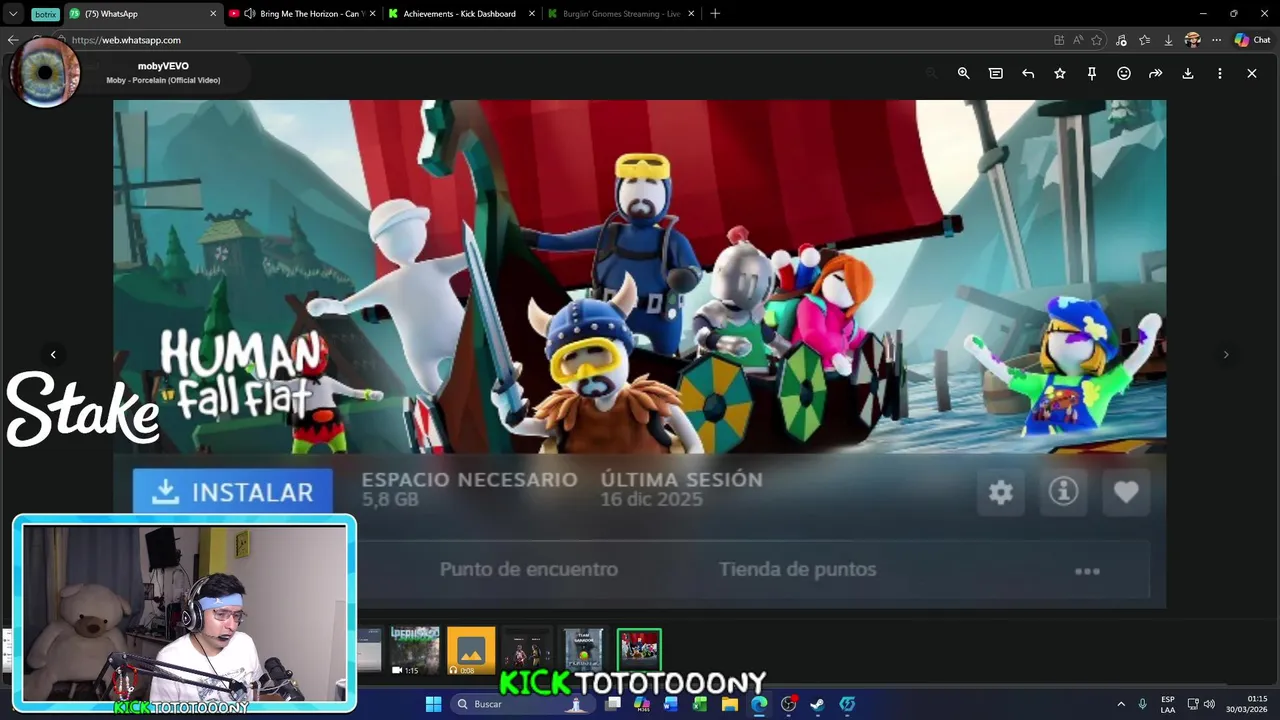Click the microphone tray icon
The height and width of the screenshot is (720, 1280).
tap(1142, 704)
